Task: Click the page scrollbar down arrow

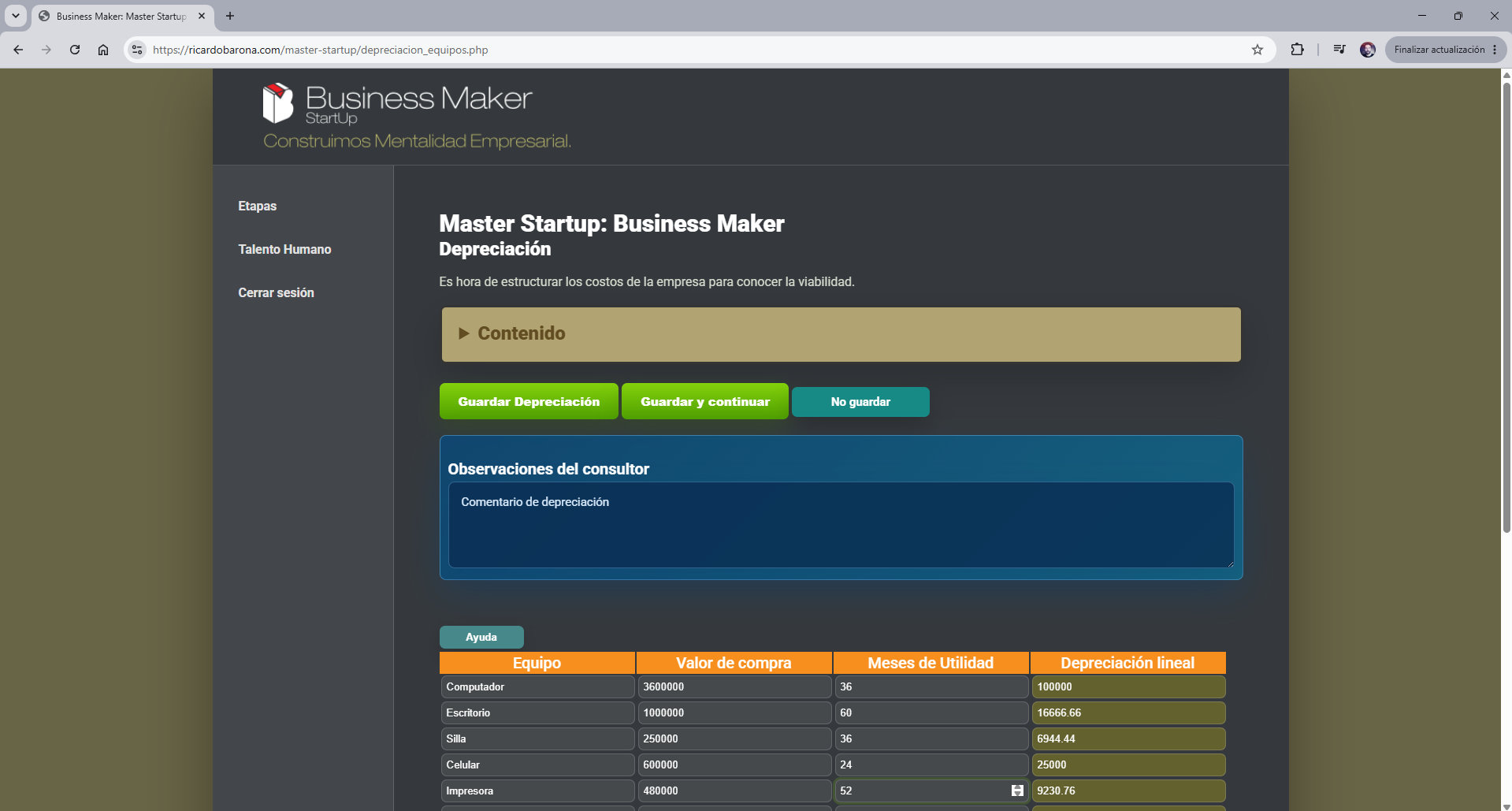Action: tap(1506, 805)
